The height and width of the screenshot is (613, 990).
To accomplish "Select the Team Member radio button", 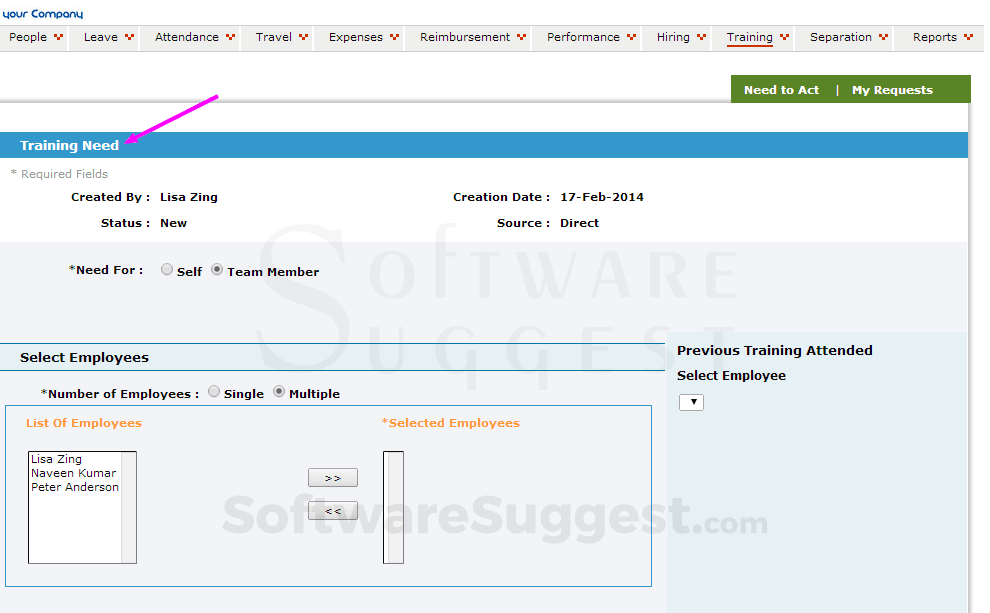I will click(x=216, y=269).
